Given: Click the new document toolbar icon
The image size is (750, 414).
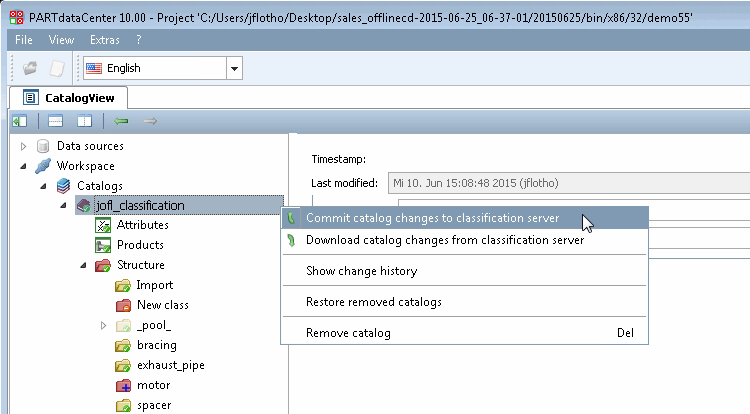Looking at the screenshot, I should (x=57, y=68).
